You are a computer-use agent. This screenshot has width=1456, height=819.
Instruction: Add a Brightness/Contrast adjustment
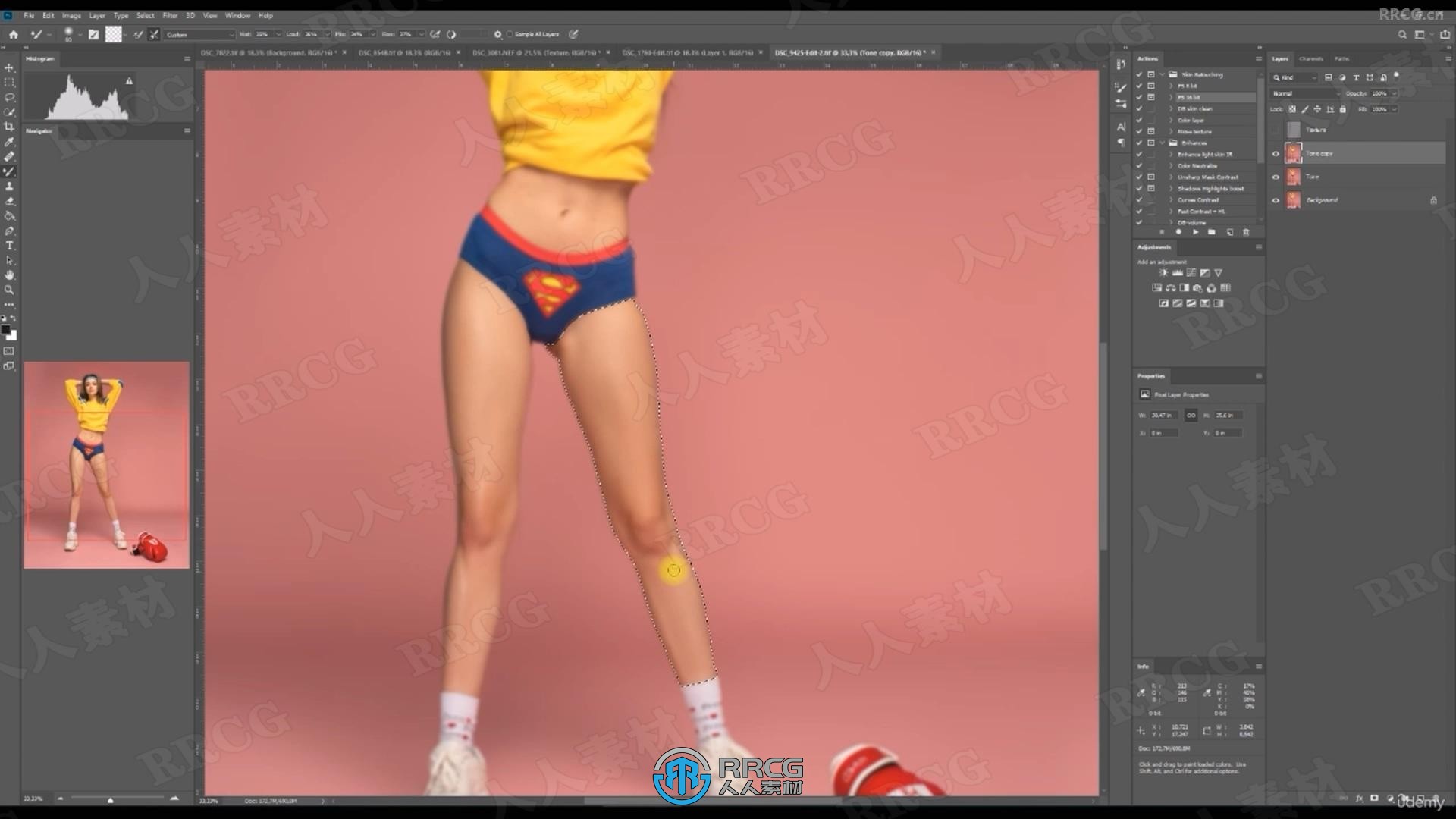click(x=1163, y=272)
